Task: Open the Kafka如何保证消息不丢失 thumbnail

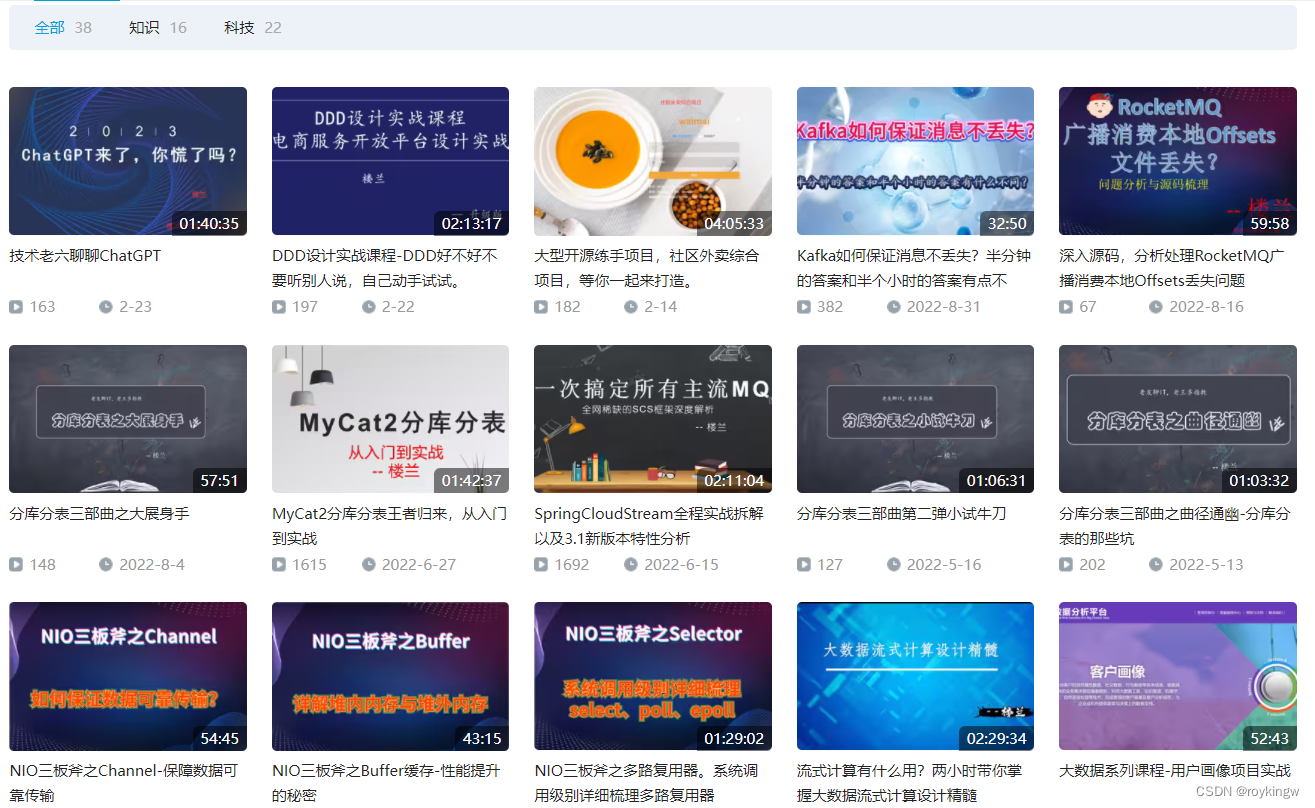Action: (915, 161)
